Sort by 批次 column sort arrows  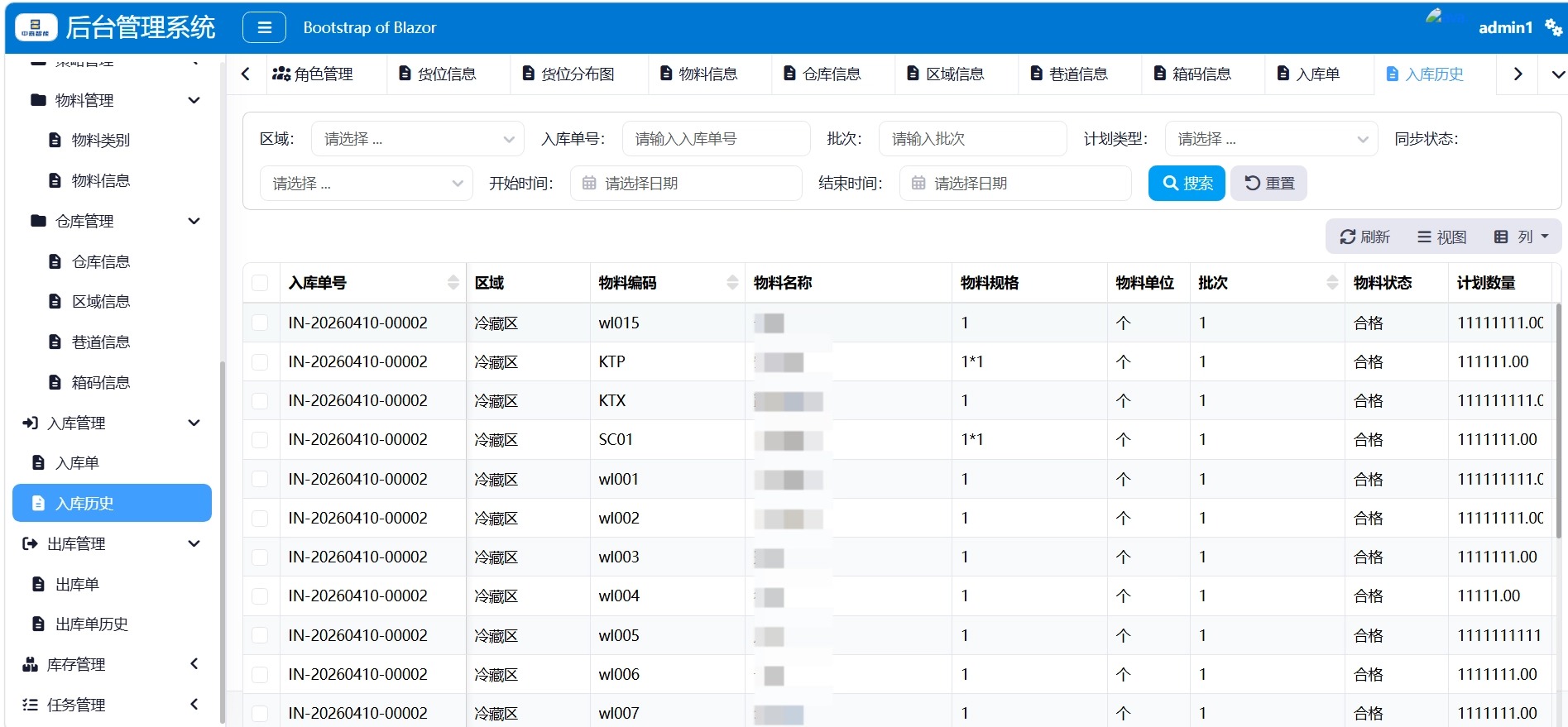point(1332,283)
